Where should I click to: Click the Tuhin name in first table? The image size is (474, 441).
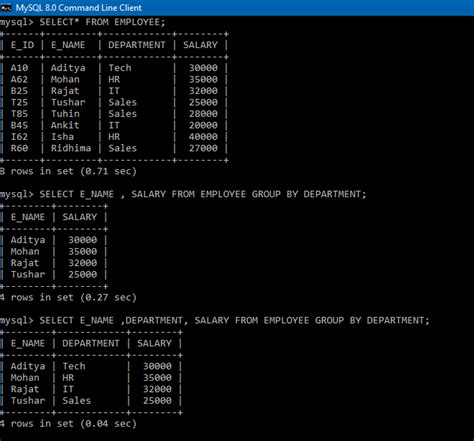click(65, 114)
